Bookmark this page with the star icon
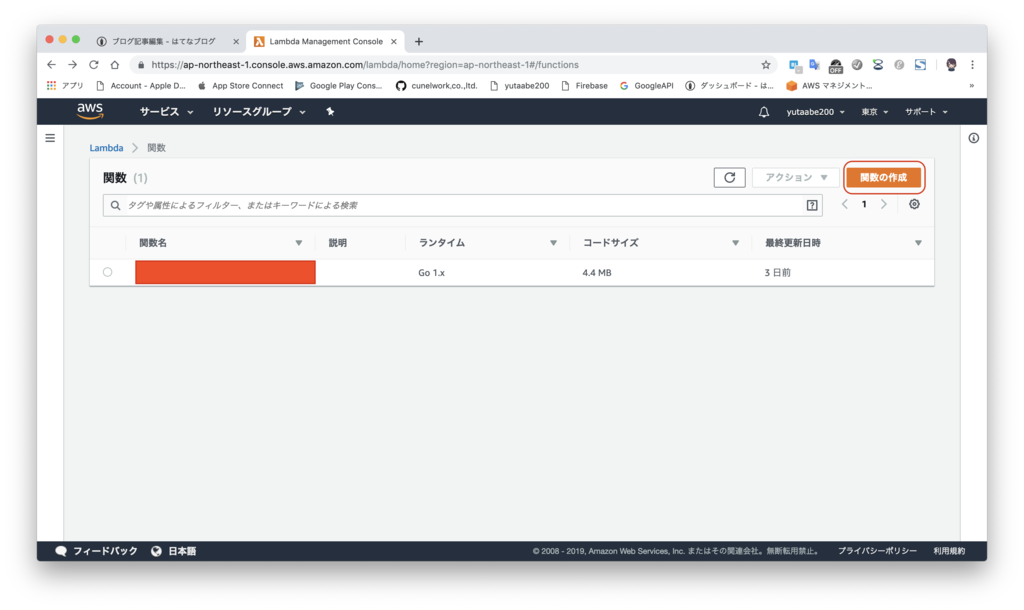This screenshot has height=610, width=1024. pos(765,65)
